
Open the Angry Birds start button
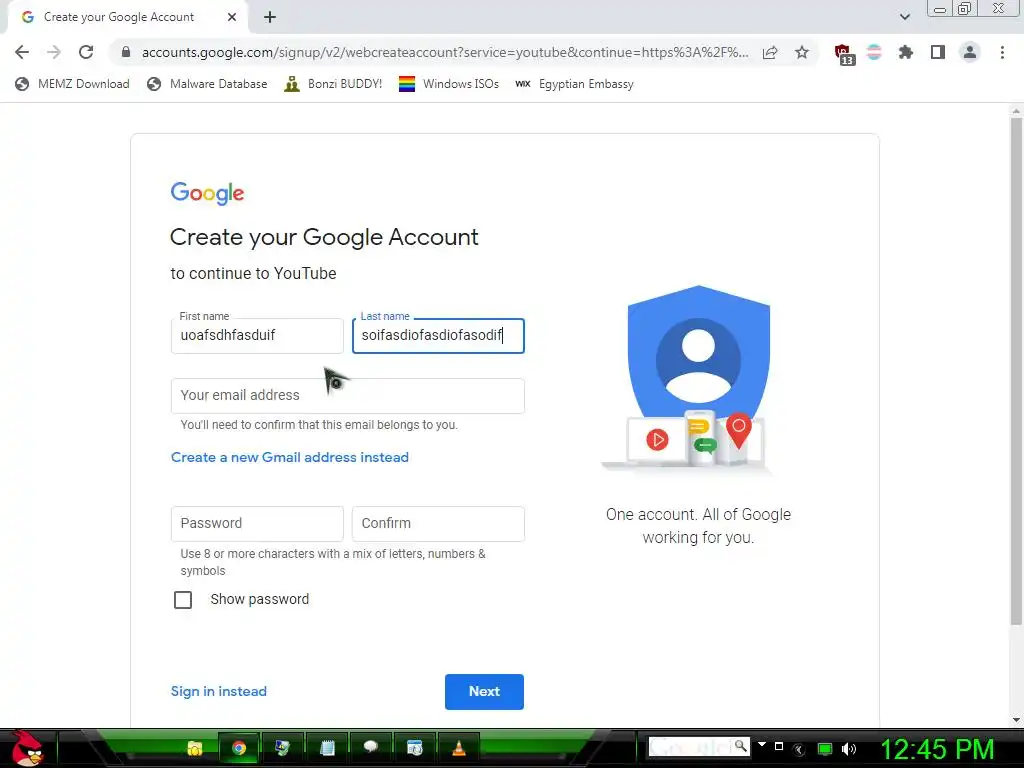(27, 748)
